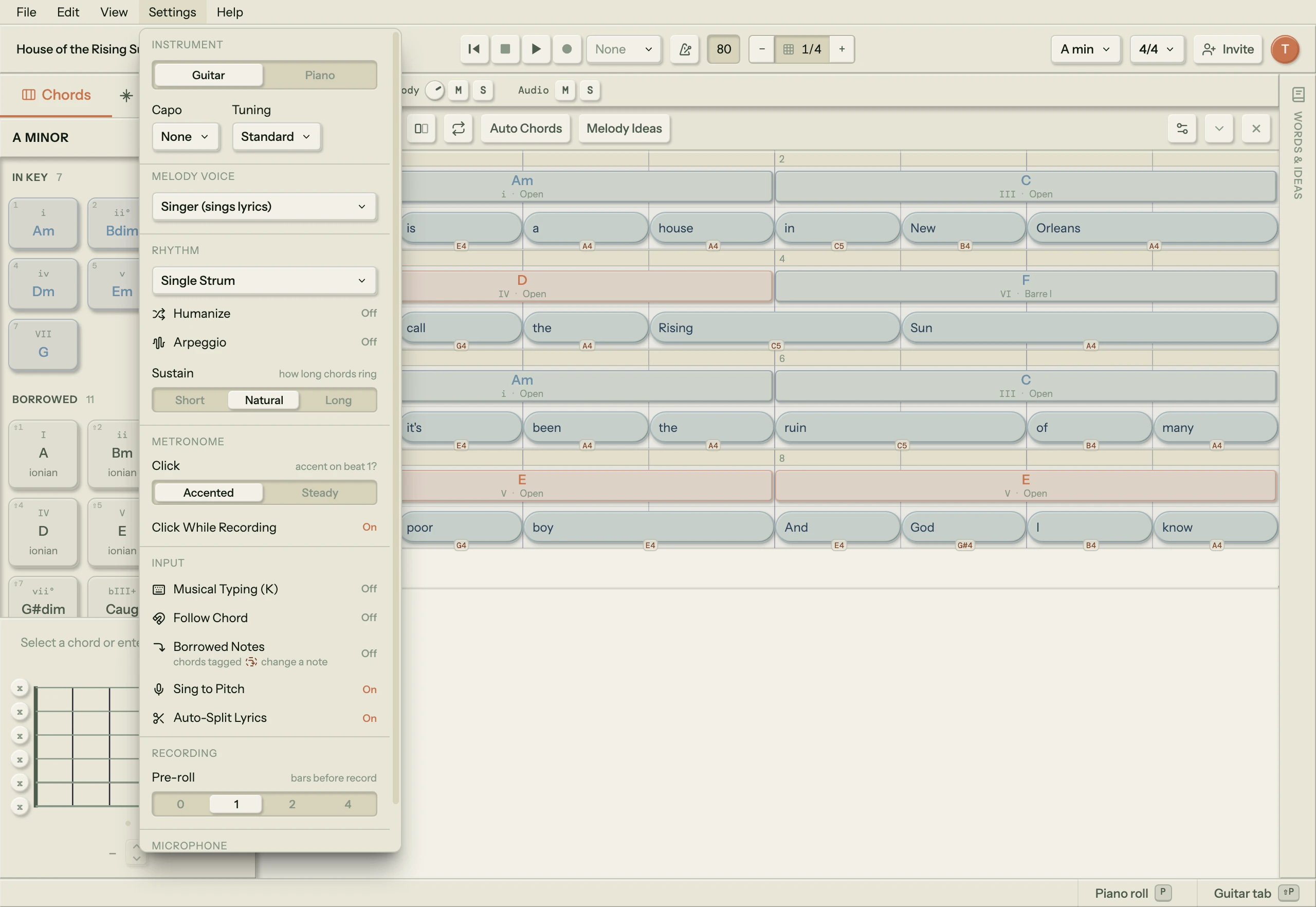Image resolution: width=1316 pixels, height=907 pixels.
Task: Solo the Audio track with S
Action: 590,90
